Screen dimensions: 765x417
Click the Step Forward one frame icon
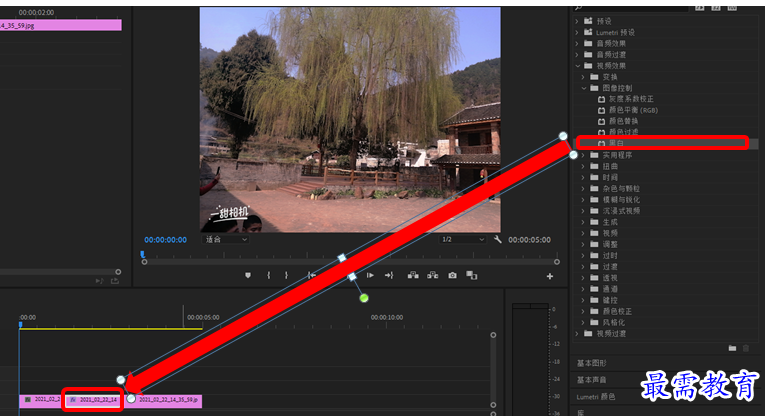click(x=370, y=276)
